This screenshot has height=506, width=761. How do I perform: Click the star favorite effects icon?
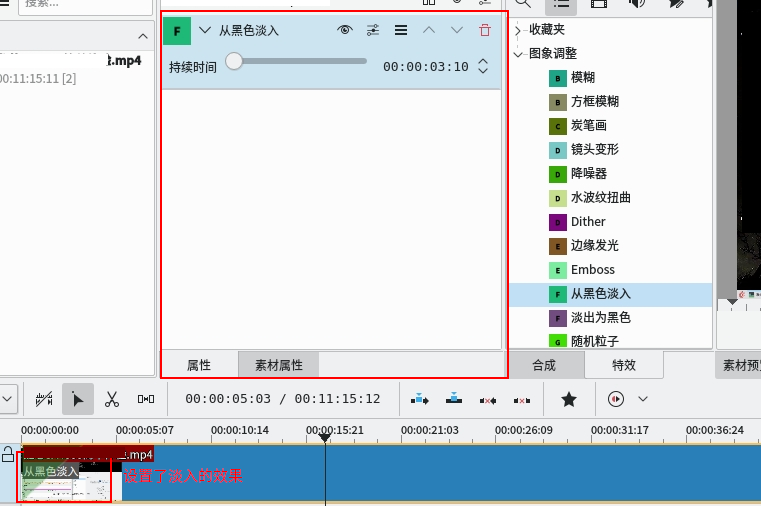pyautogui.click(x=569, y=399)
